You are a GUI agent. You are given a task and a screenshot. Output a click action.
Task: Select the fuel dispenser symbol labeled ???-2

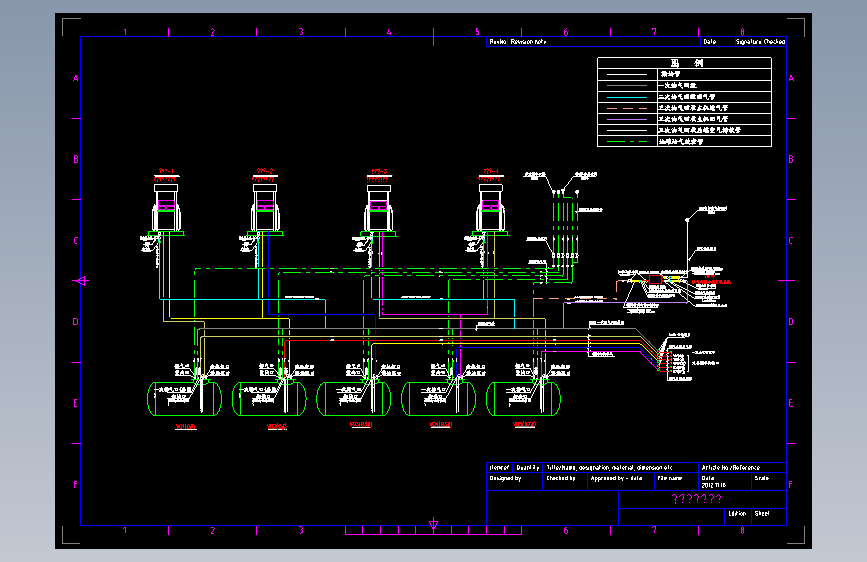pyautogui.click(x=265, y=208)
